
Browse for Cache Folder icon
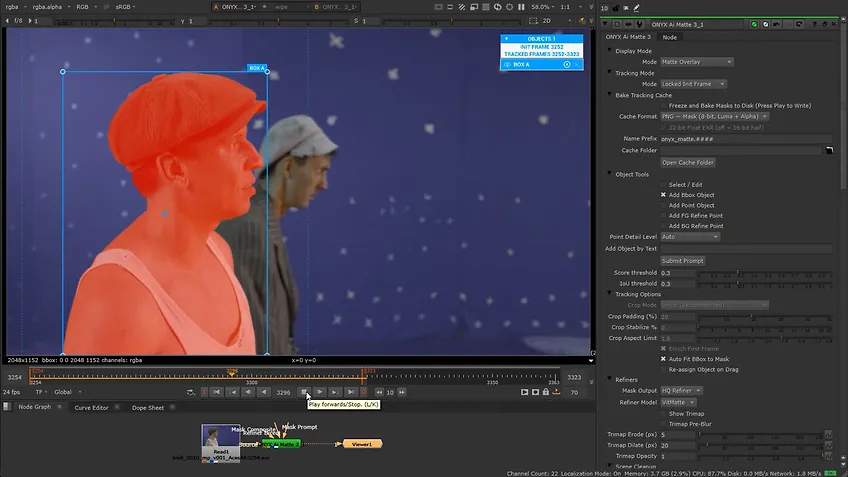pyautogui.click(x=829, y=150)
